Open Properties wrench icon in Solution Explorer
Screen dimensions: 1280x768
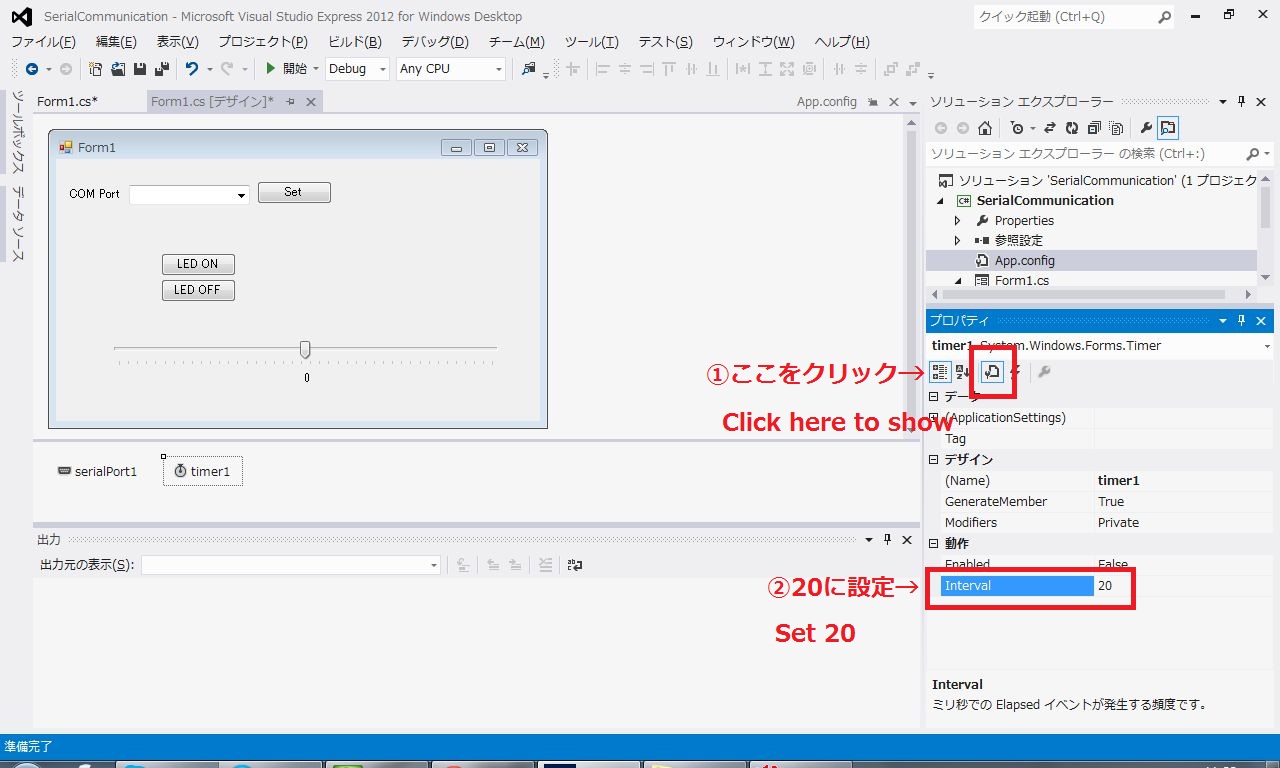tap(1146, 128)
